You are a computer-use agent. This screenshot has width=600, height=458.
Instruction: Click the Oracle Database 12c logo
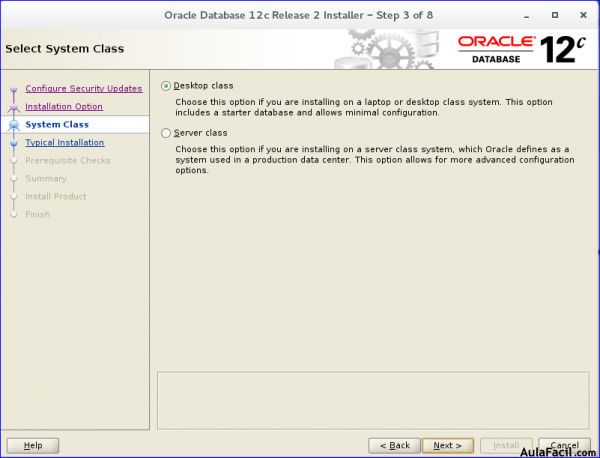[522, 49]
